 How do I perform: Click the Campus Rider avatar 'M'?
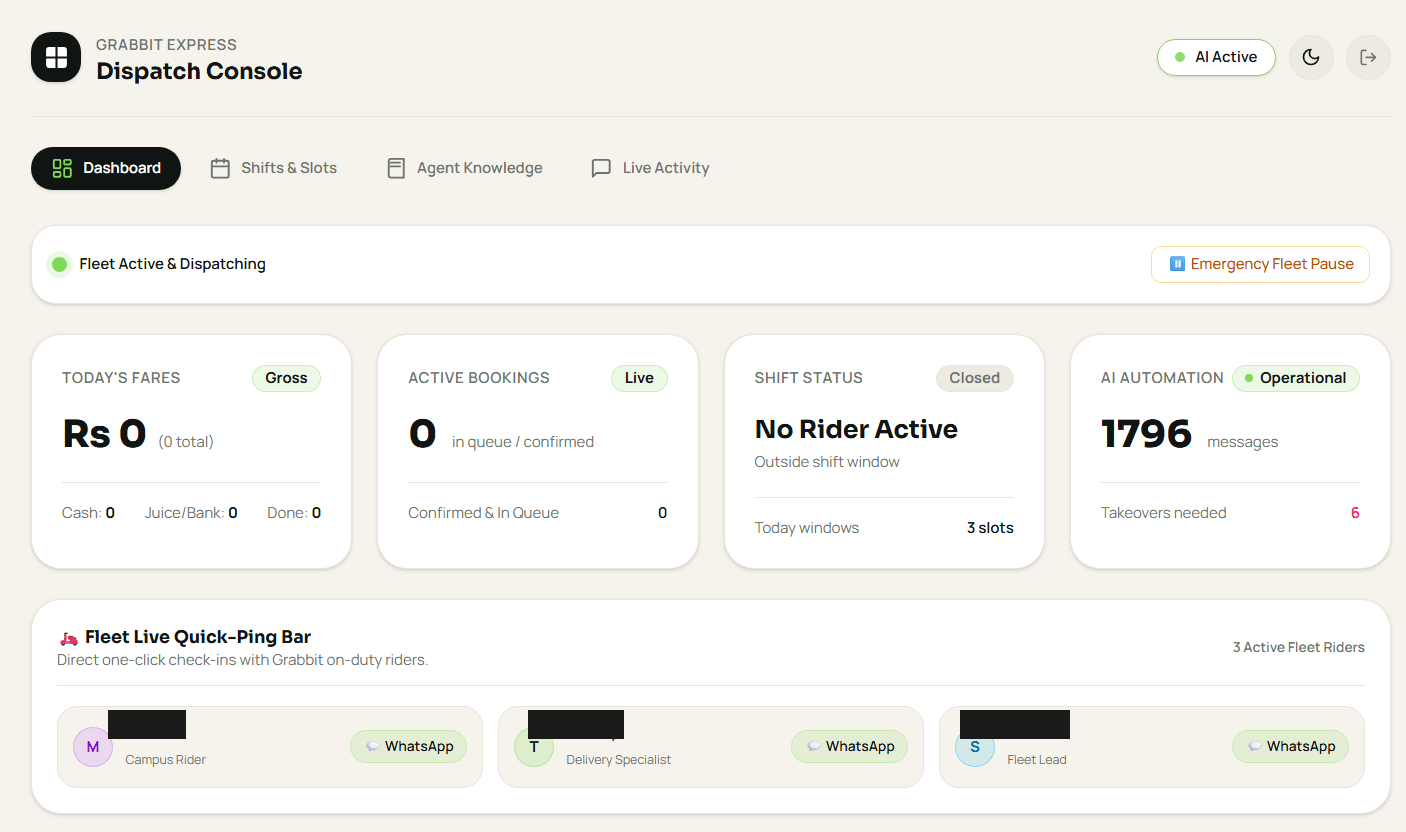pyautogui.click(x=93, y=747)
